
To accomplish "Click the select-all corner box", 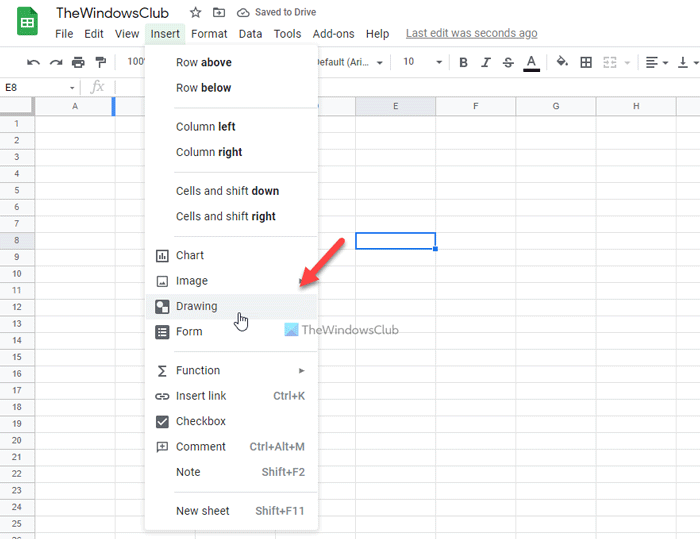I will click(x=17, y=106).
